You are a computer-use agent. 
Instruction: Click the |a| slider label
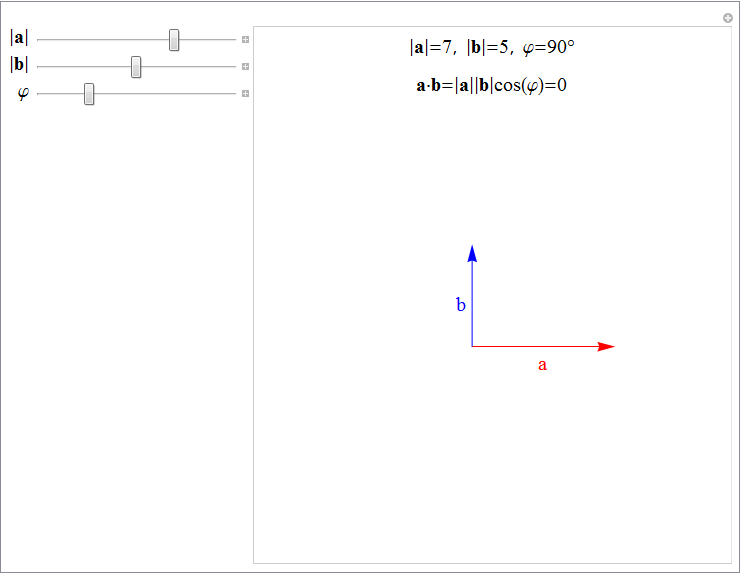(x=19, y=38)
